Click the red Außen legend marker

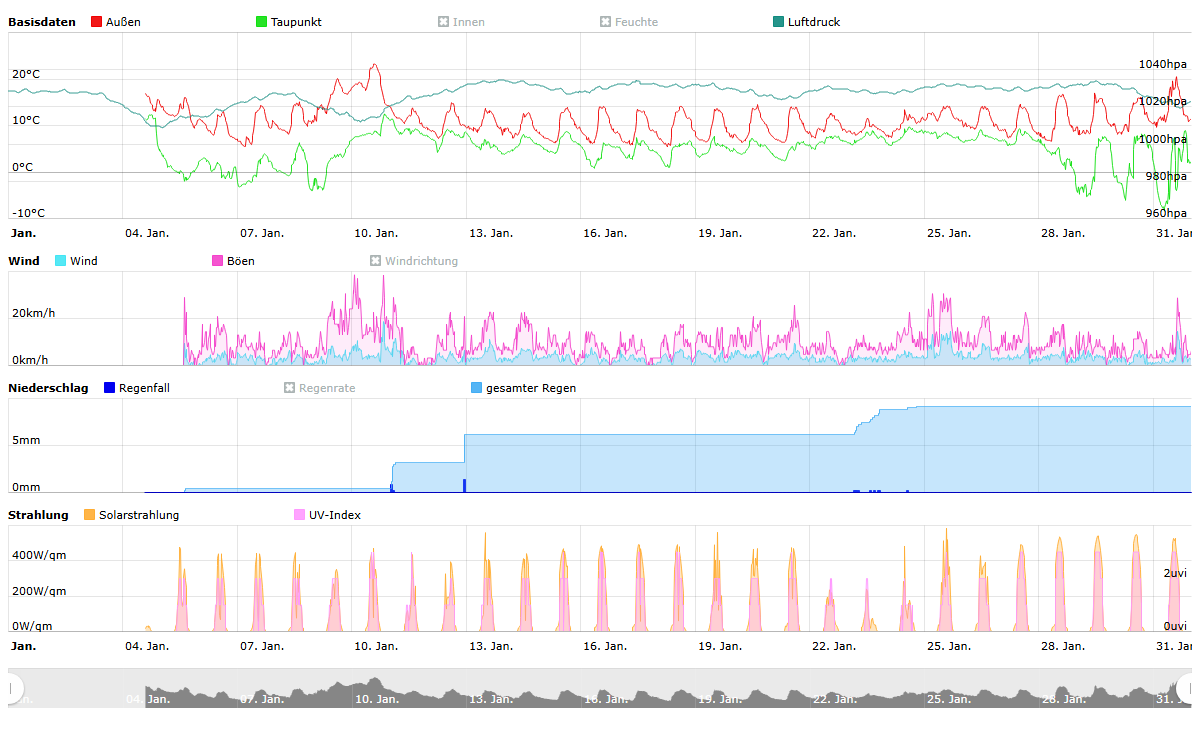[x=96, y=22]
